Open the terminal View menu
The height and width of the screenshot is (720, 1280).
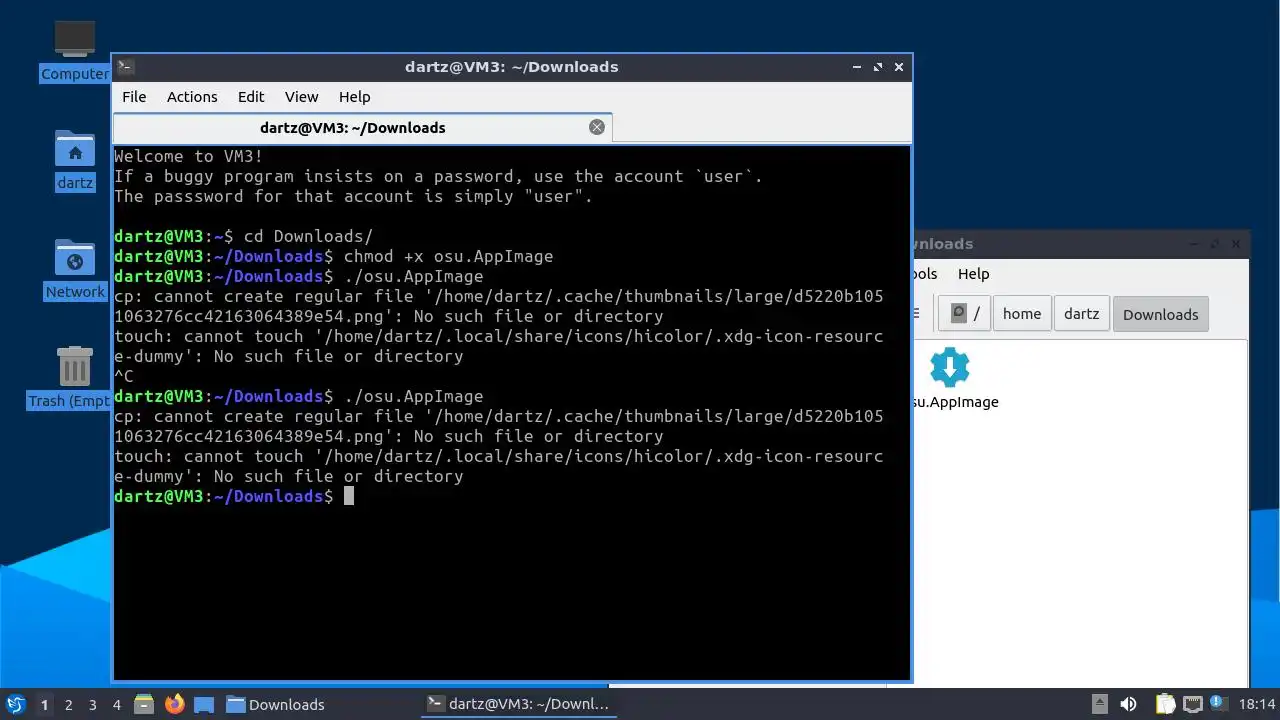coord(301,97)
